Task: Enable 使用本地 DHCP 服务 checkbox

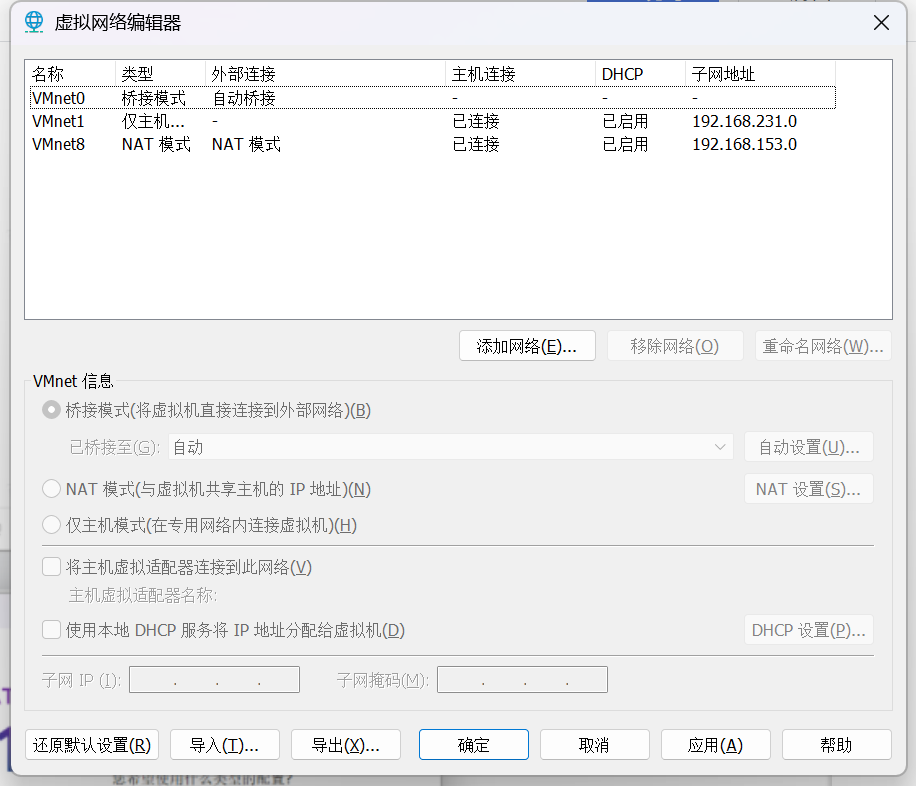Action: tap(51, 630)
